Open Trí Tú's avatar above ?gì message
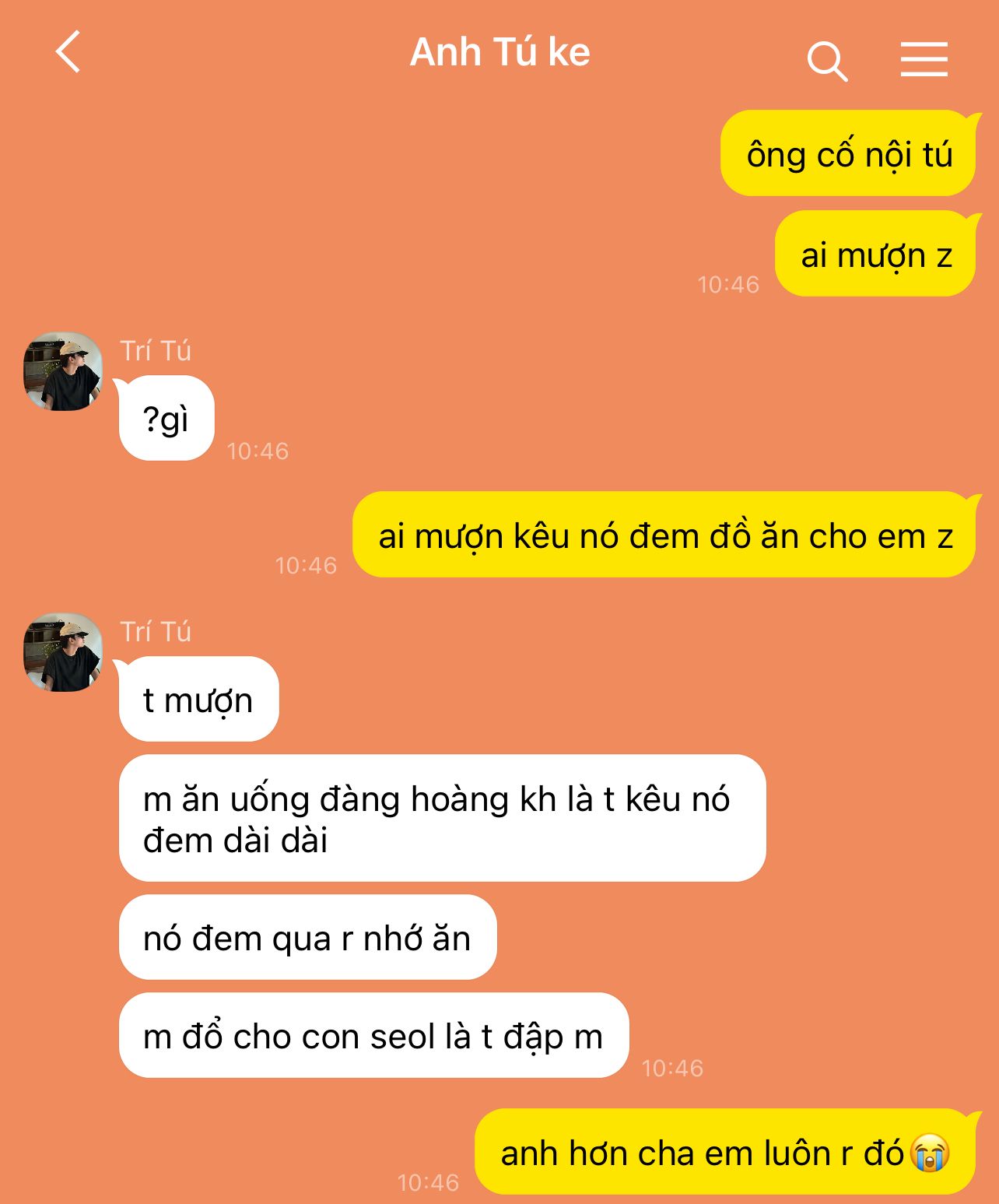Image resolution: width=999 pixels, height=1204 pixels. (63, 371)
